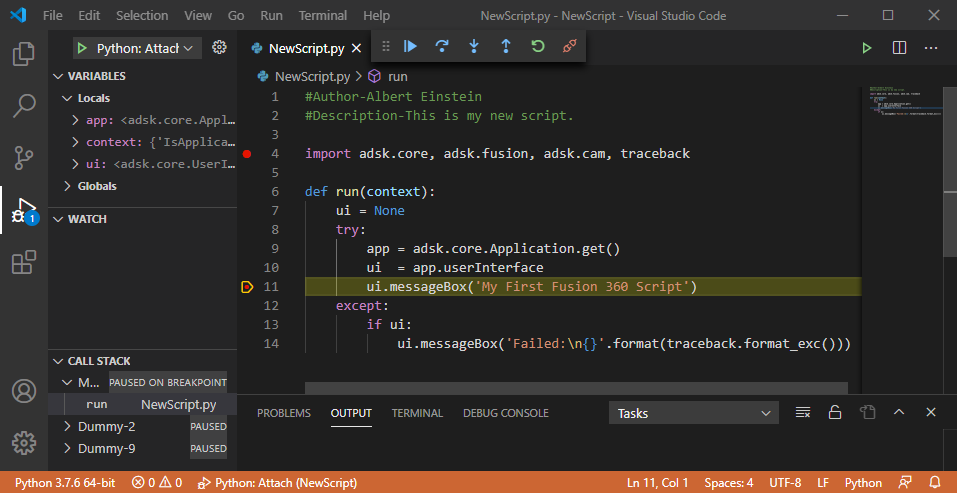
Task: Open the log output file icon
Action: pos(867,412)
